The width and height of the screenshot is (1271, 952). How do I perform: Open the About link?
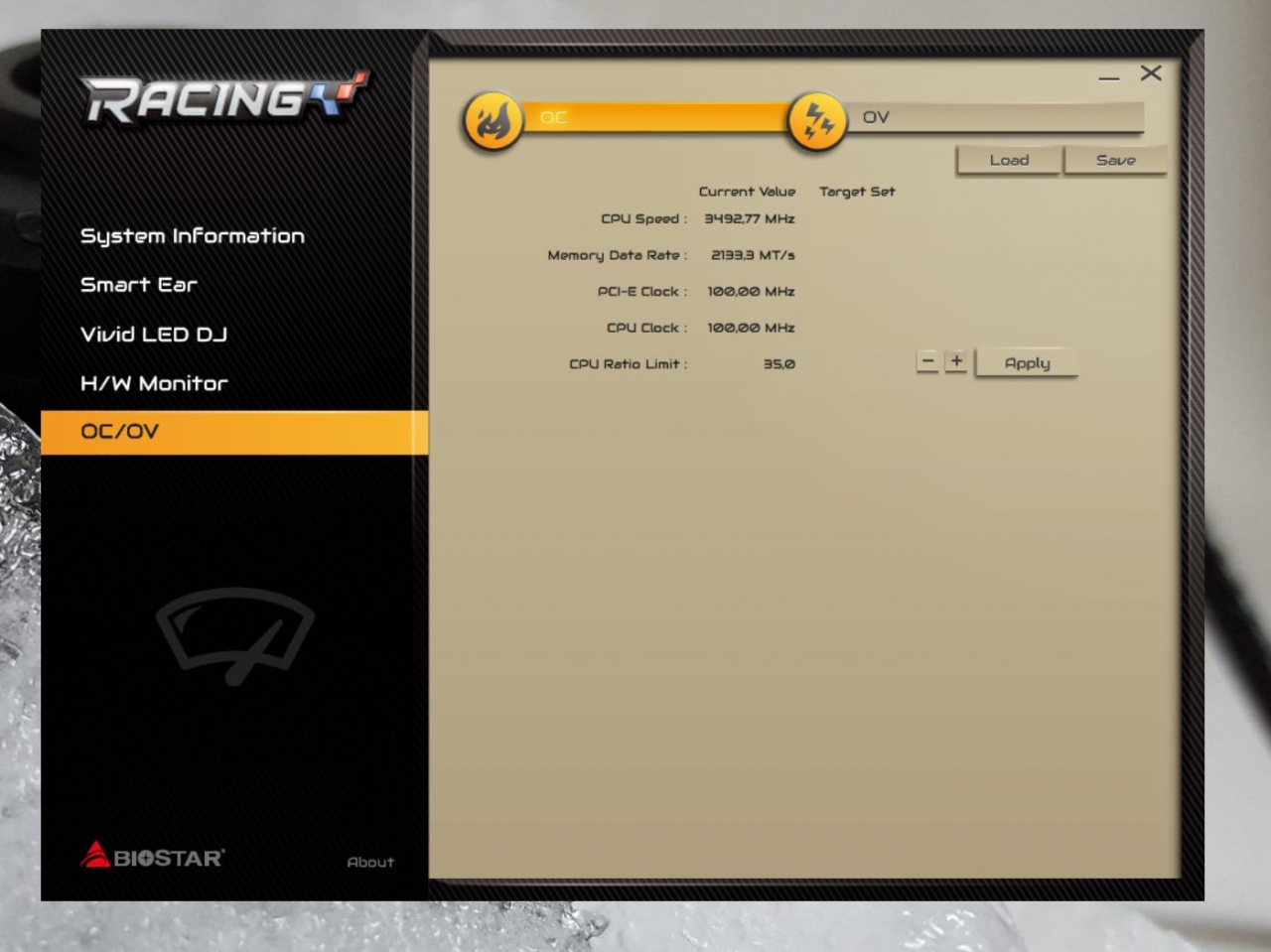(370, 862)
